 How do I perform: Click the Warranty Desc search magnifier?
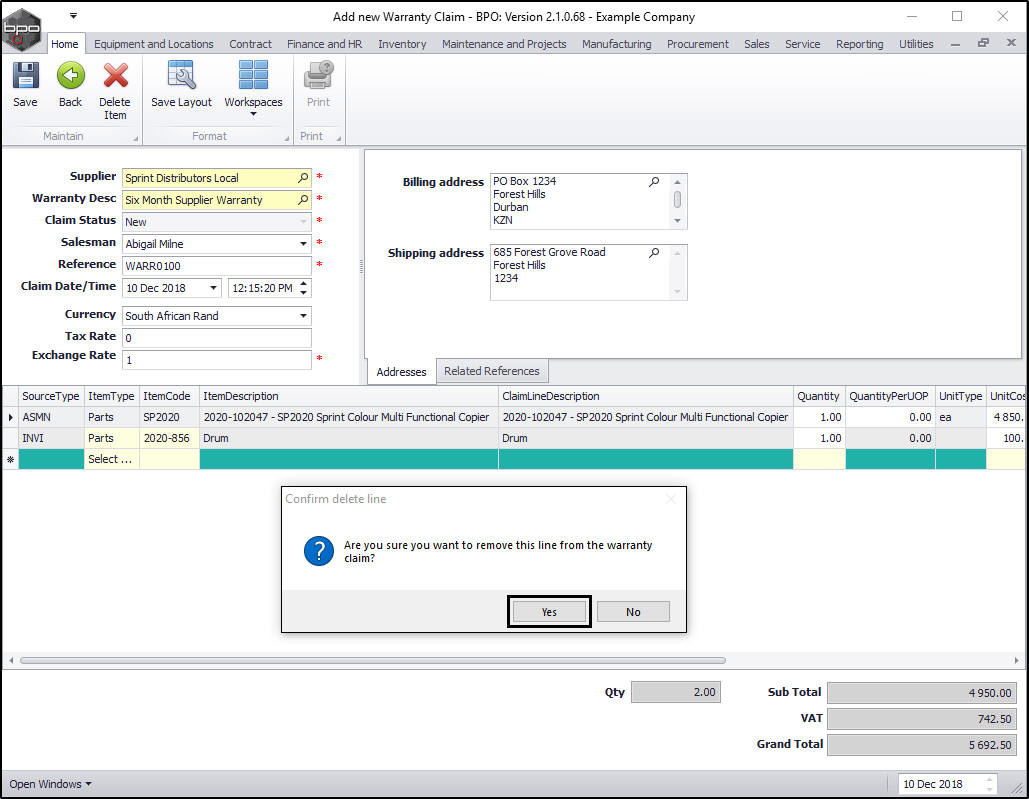tap(303, 199)
